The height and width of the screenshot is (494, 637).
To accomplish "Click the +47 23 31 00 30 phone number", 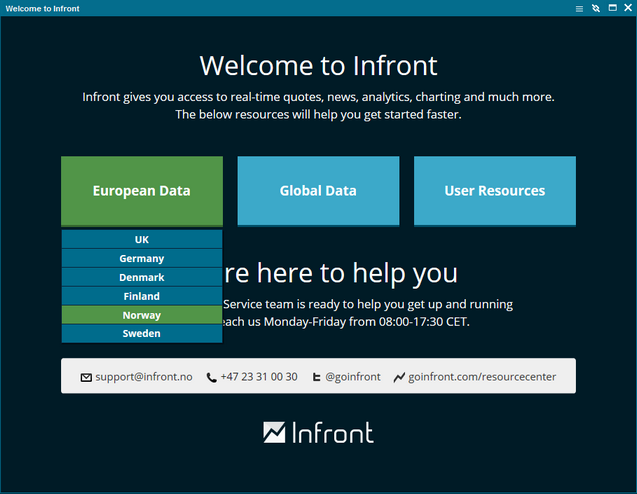I will 259,377.
